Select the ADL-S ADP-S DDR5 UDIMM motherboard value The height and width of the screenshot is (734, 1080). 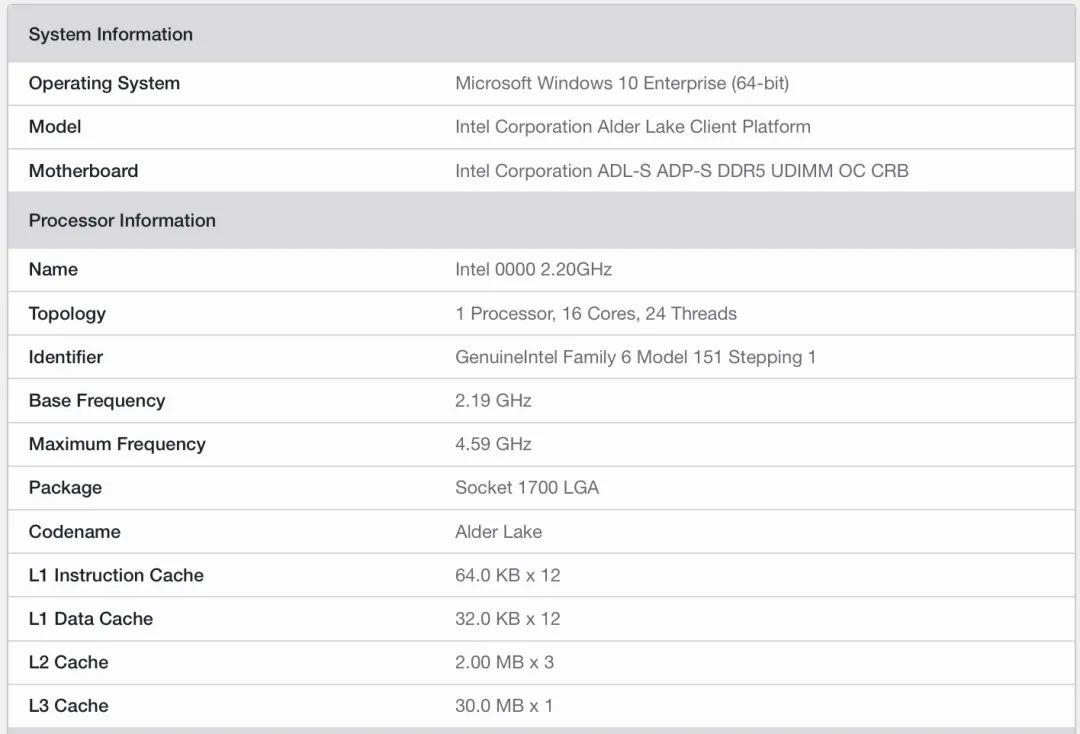coord(681,171)
